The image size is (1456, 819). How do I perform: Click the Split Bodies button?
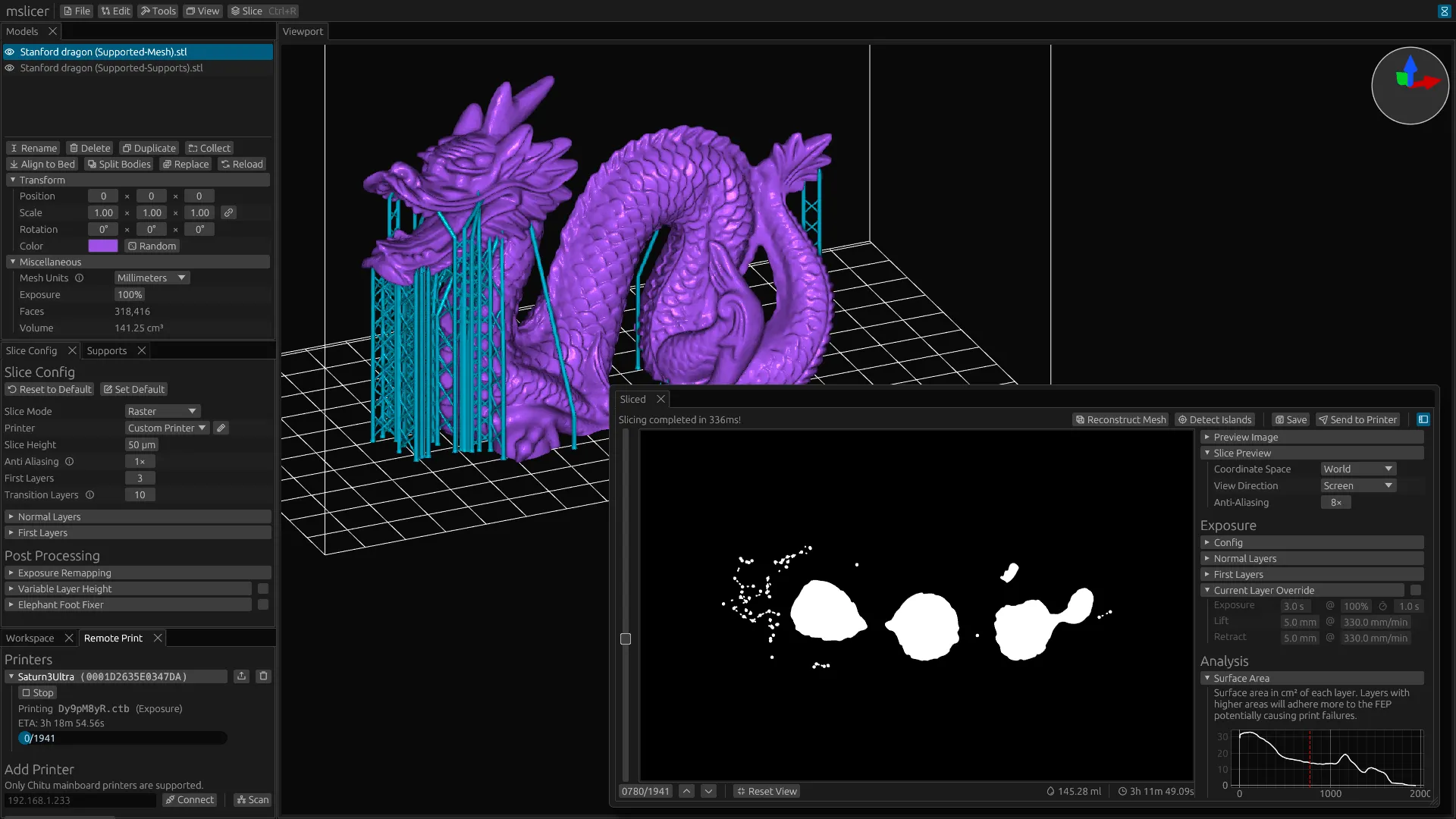[x=118, y=165]
